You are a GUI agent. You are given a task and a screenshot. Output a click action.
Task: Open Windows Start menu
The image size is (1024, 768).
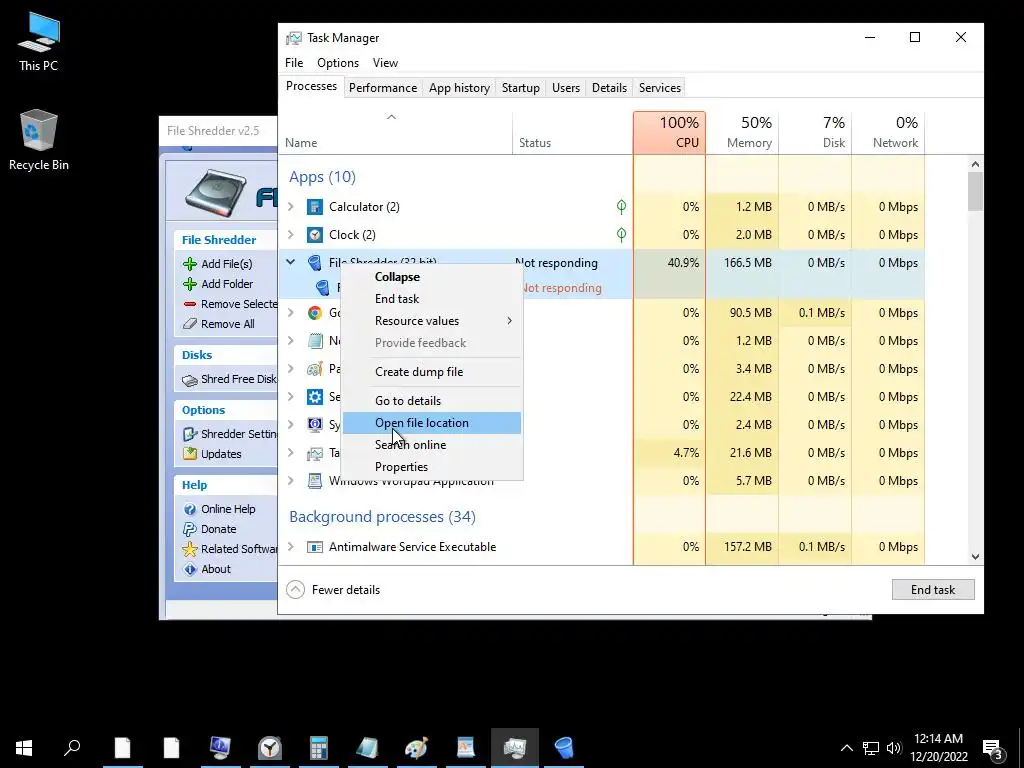tap(24, 748)
